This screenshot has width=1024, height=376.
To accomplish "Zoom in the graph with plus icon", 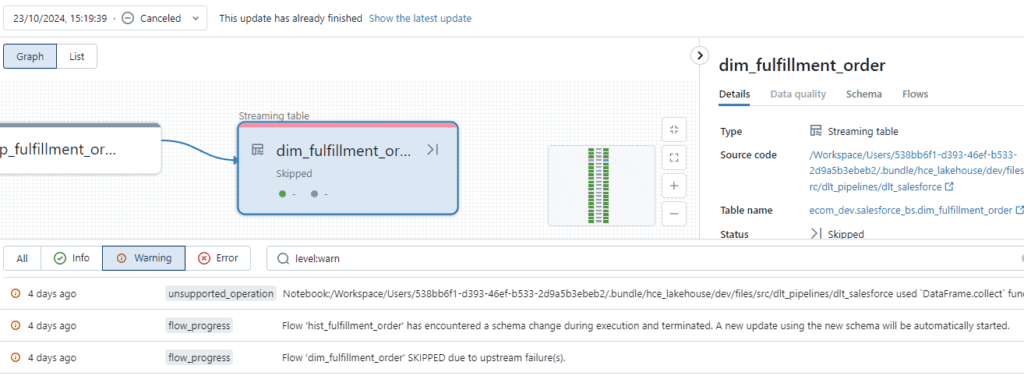I will click(674, 185).
